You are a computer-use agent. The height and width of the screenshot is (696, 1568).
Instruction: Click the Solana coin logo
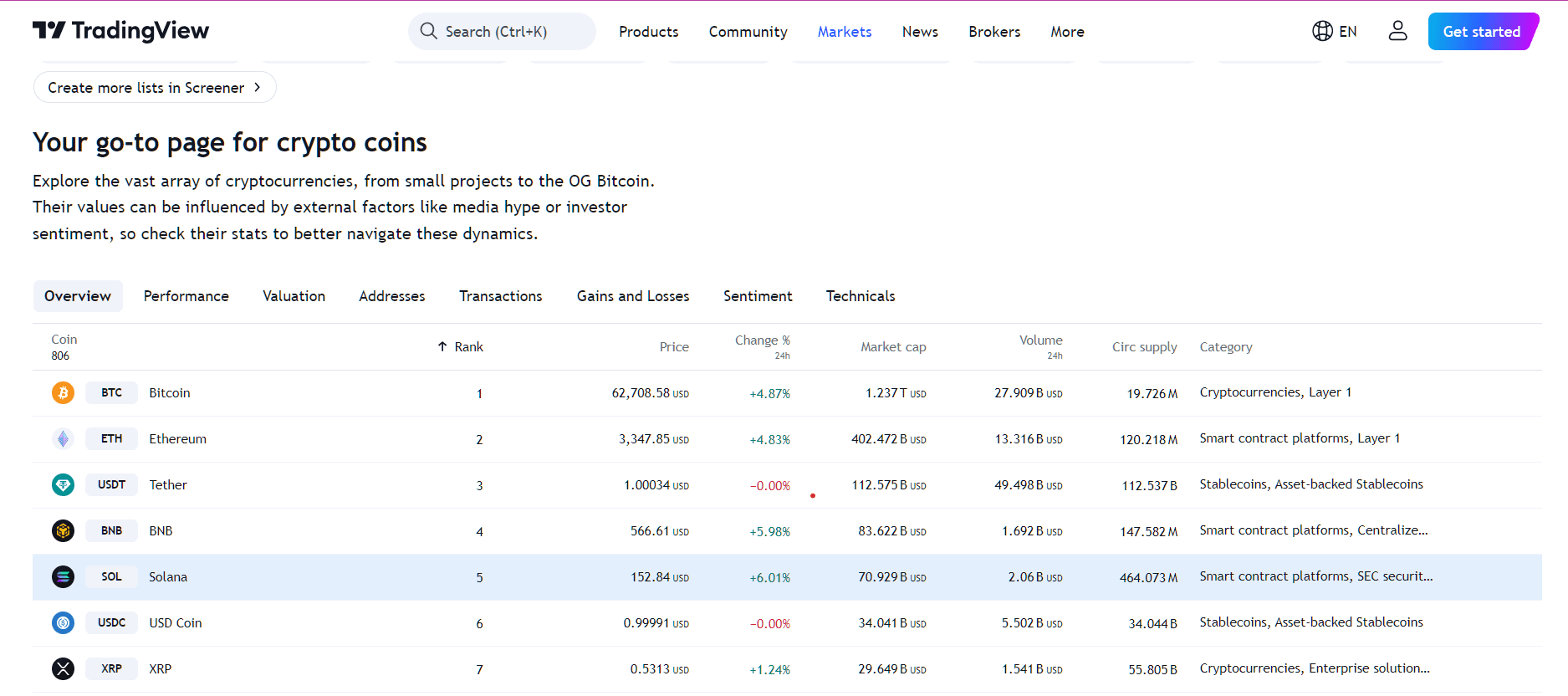(63, 577)
